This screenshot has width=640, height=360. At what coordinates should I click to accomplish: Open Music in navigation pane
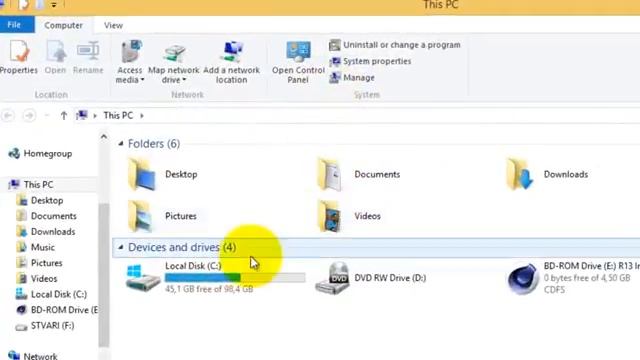tap(35, 247)
